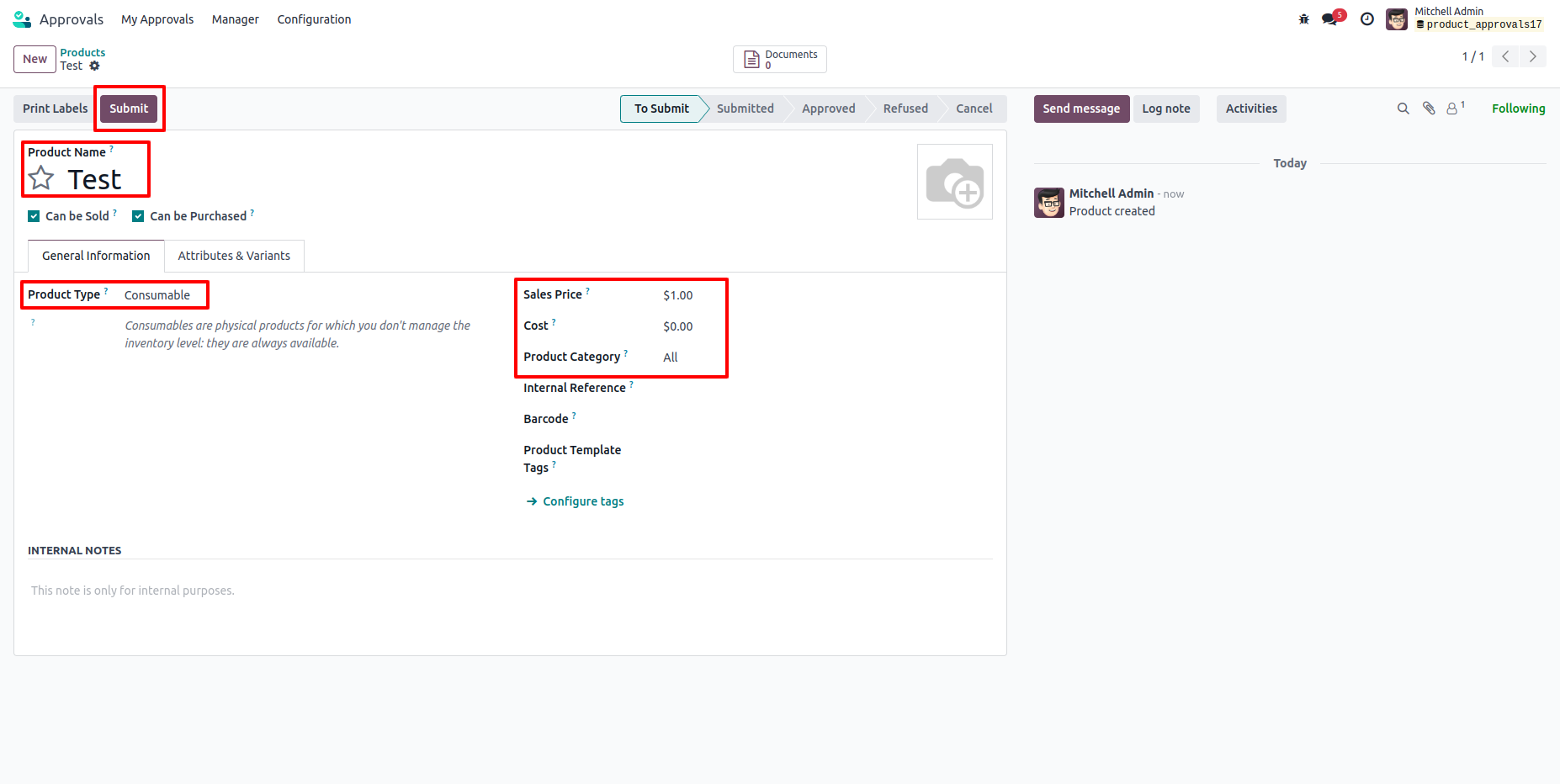Open the Approvals app home icon
The width and height of the screenshot is (1560, 784).
(x=22, y=19)
